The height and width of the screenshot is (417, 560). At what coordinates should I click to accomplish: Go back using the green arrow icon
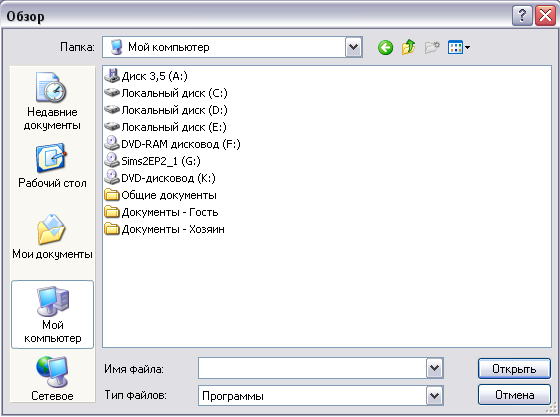click(385, 47)
